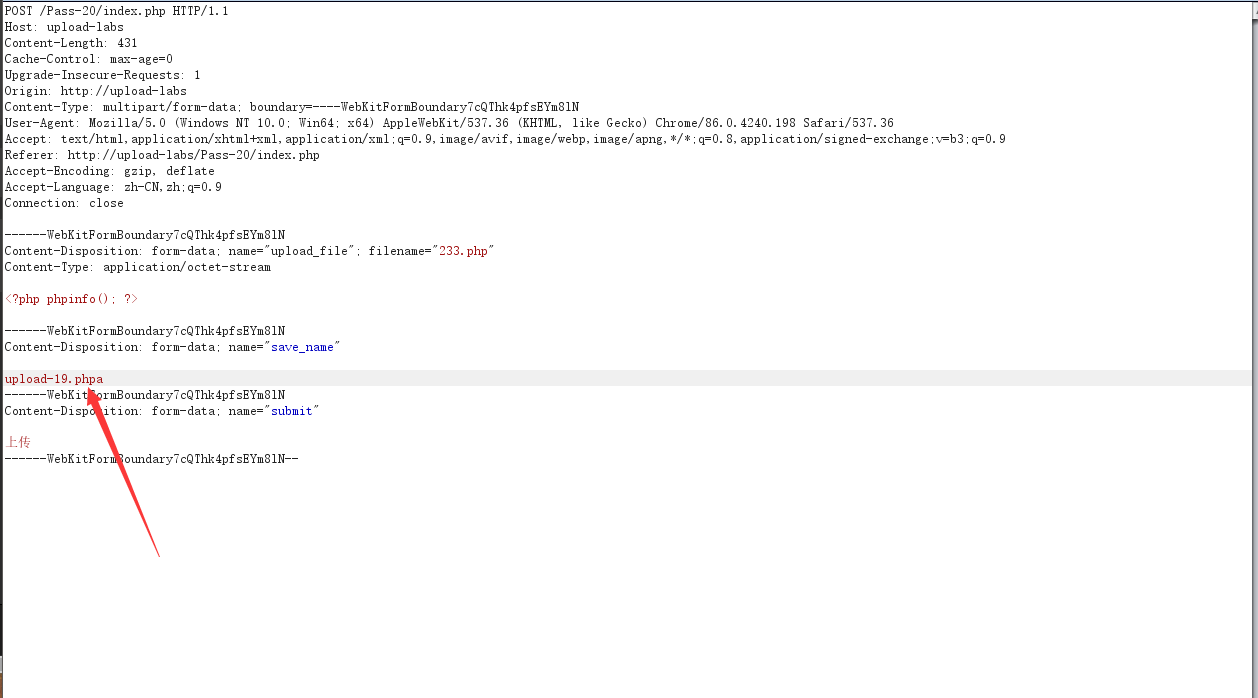This screenshot has height=698, width=1258.
Task: Click the "upload-19.phpa" save name text
Action: click(x=53, y=379)
